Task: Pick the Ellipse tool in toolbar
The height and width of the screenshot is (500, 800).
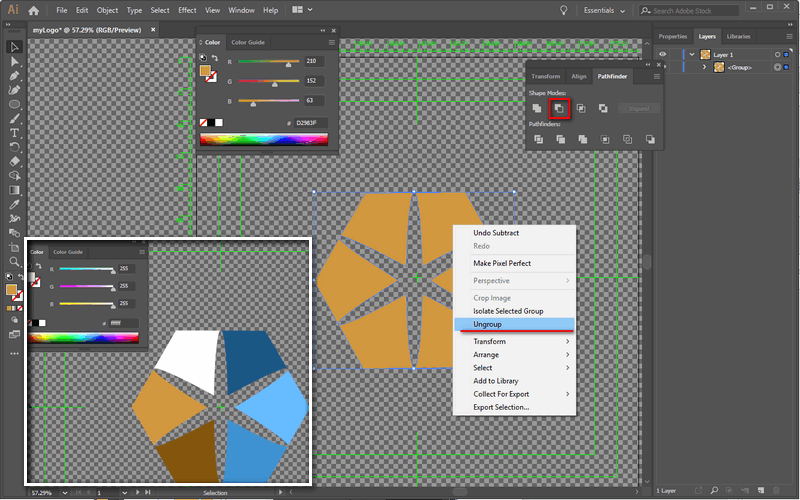Action: (x=15, y=104)
